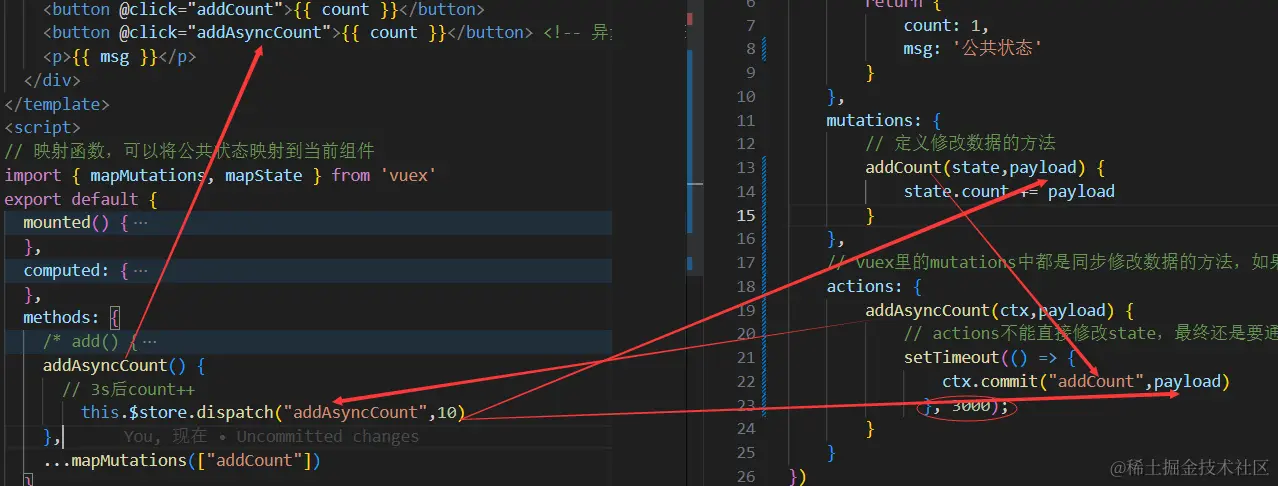Click addAsyncCount(ctx,payload) { declaration
This screenshot has width=1278, height=486.
pyautogui.click(x=999, y=310)
